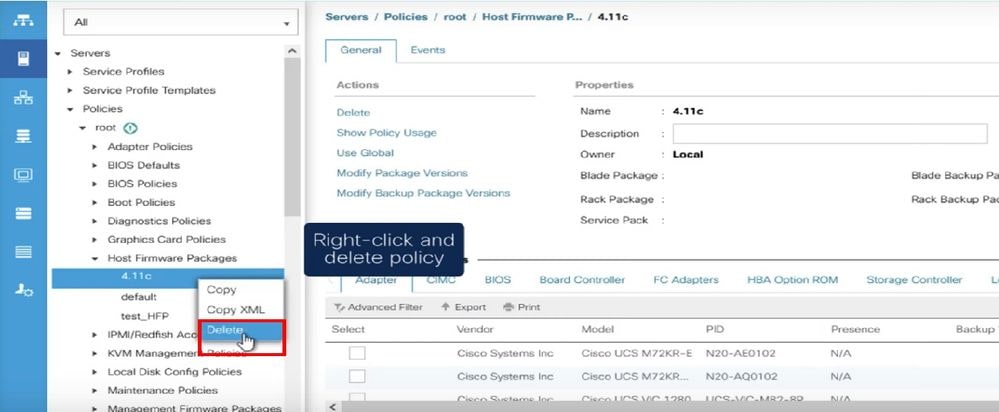Sort by the Vendor column header
Image resolution: width=999 pixels, height=412 pixels.
point(475,330)
